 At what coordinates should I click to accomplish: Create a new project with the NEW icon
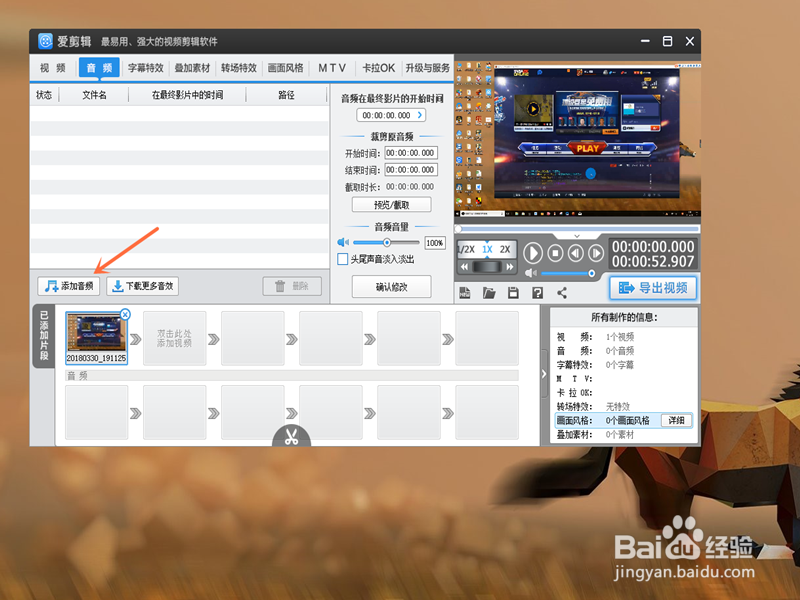tap(465, 293)
